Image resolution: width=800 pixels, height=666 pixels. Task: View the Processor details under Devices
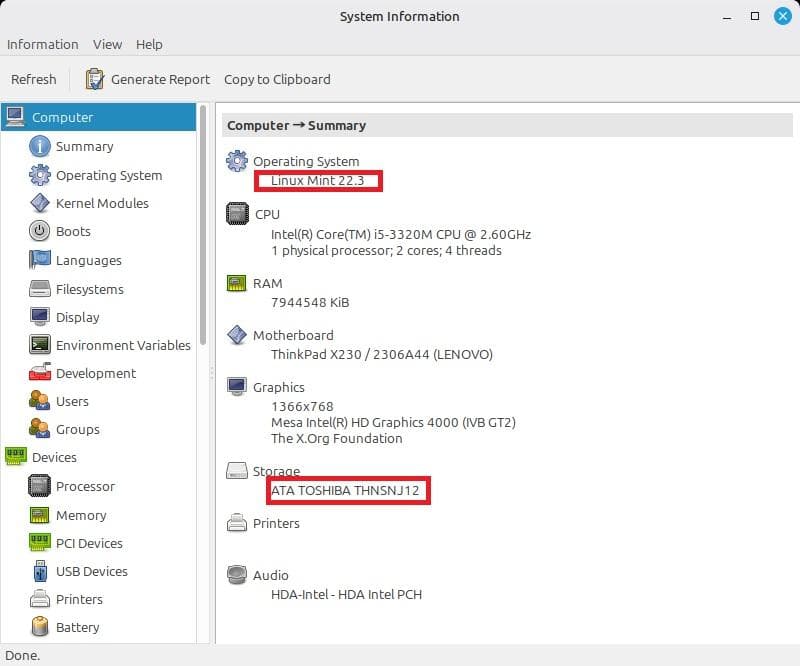tap(85, 486)
